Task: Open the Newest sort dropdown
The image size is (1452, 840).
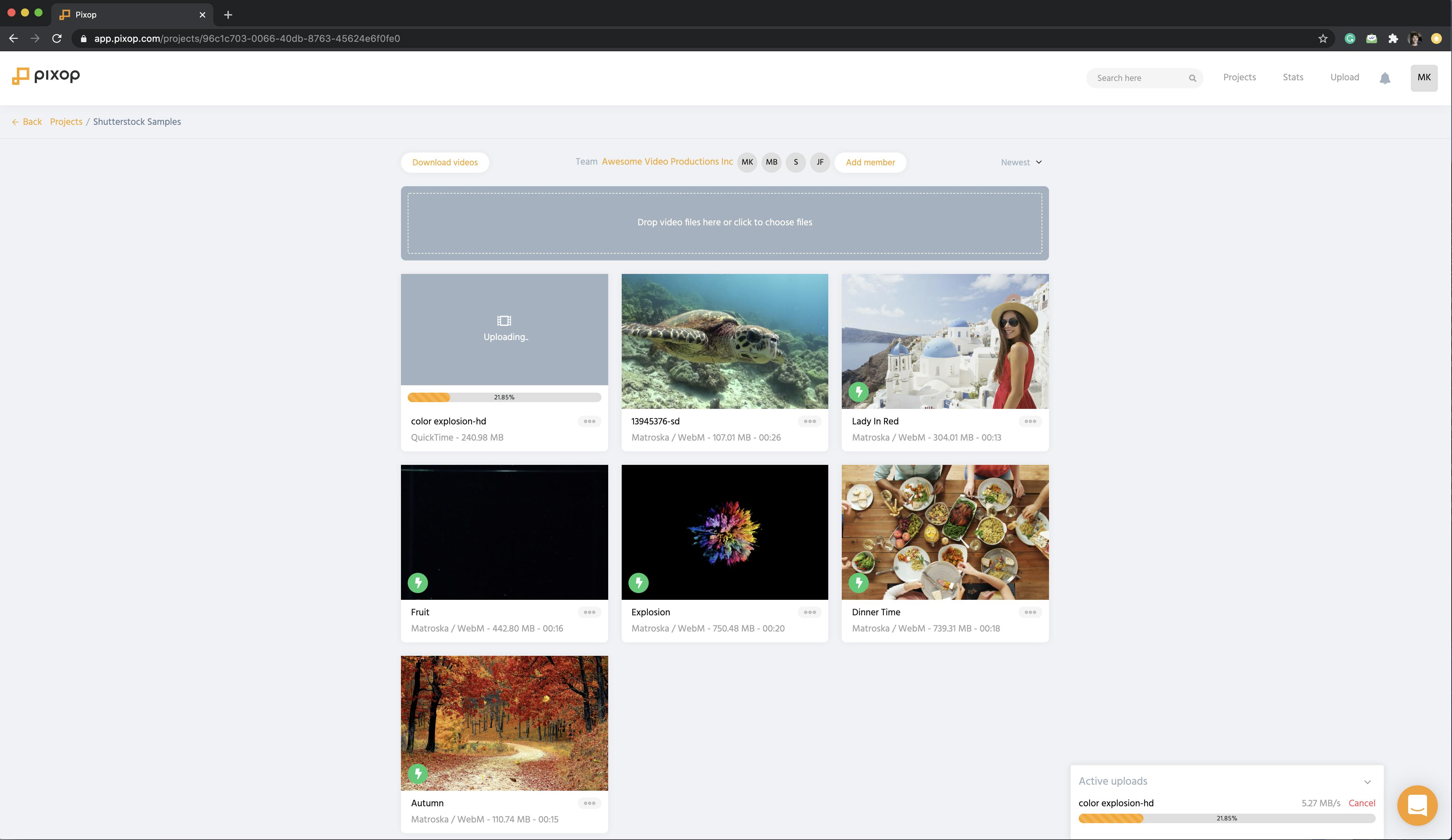Action: click(x=1021, y=162)
